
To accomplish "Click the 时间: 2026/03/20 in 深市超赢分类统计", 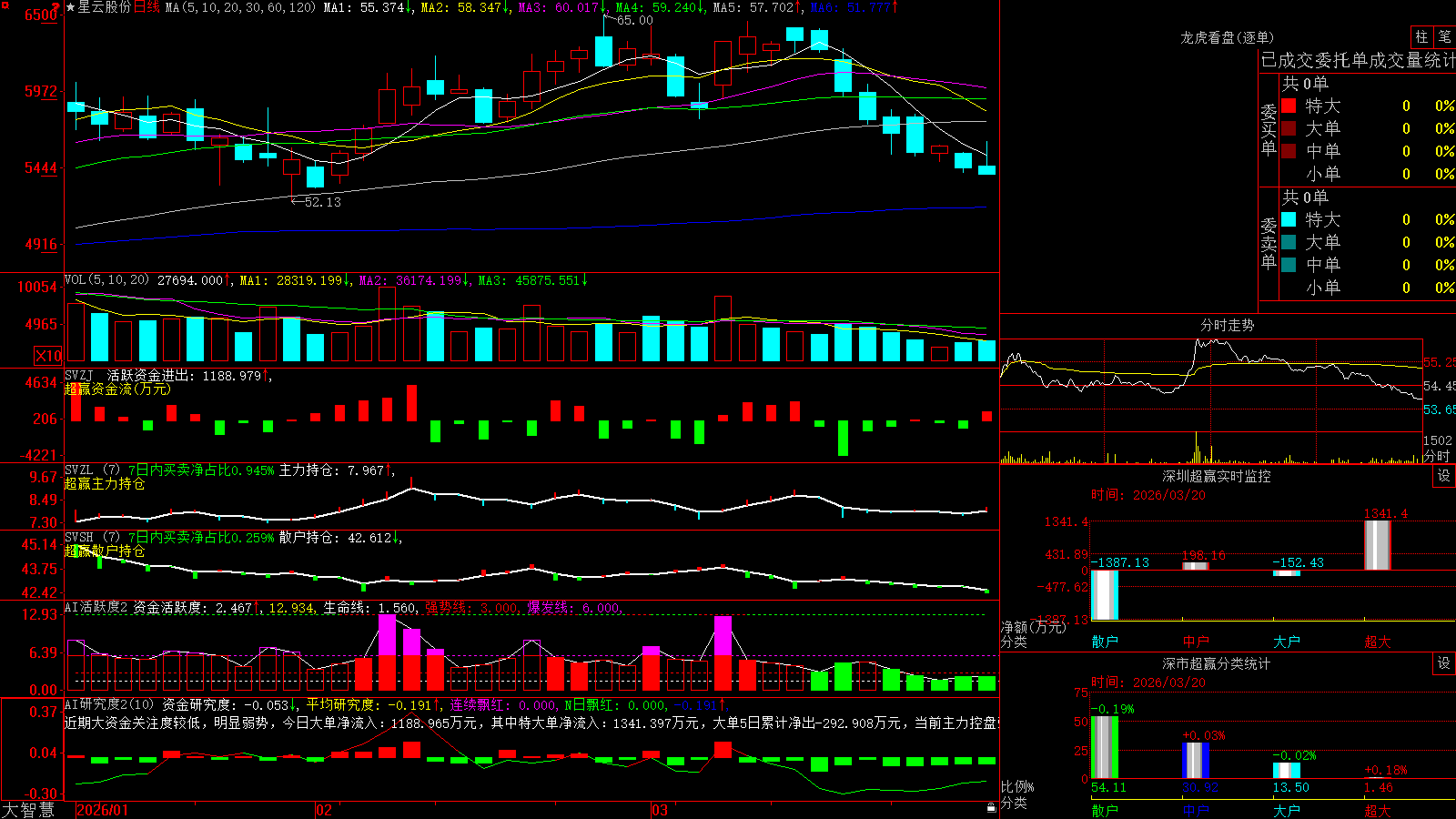I will pyautogui.click(x=1148, y=682).
